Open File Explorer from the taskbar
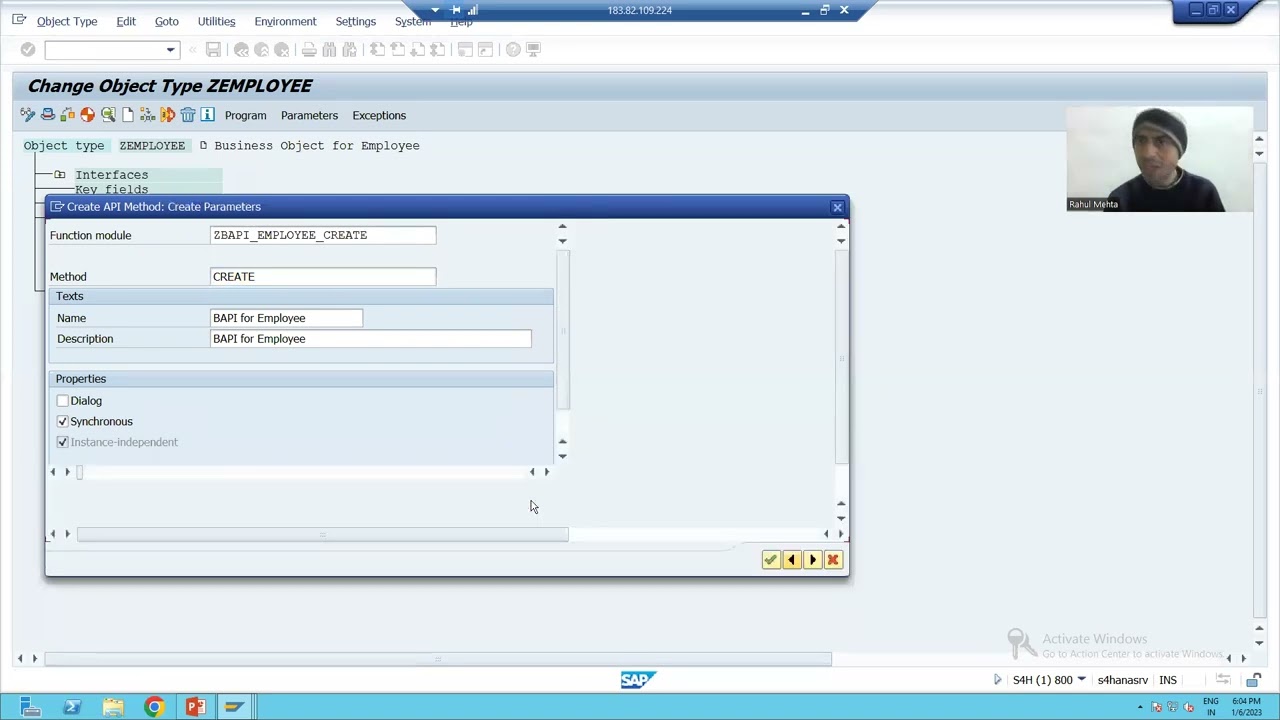Viewport: 1280px width, 720px height. [x=113, y=707]
